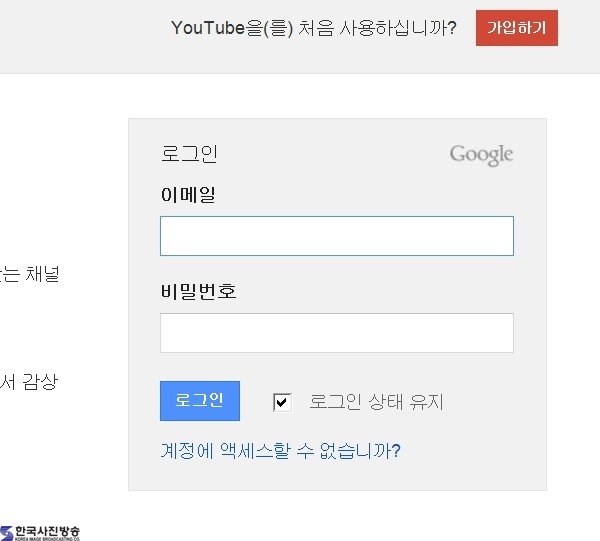Open the 계정에 액세스할 수 없습니까? link
The width and height of the screenshot is (600, 541).
click(280, 451)
